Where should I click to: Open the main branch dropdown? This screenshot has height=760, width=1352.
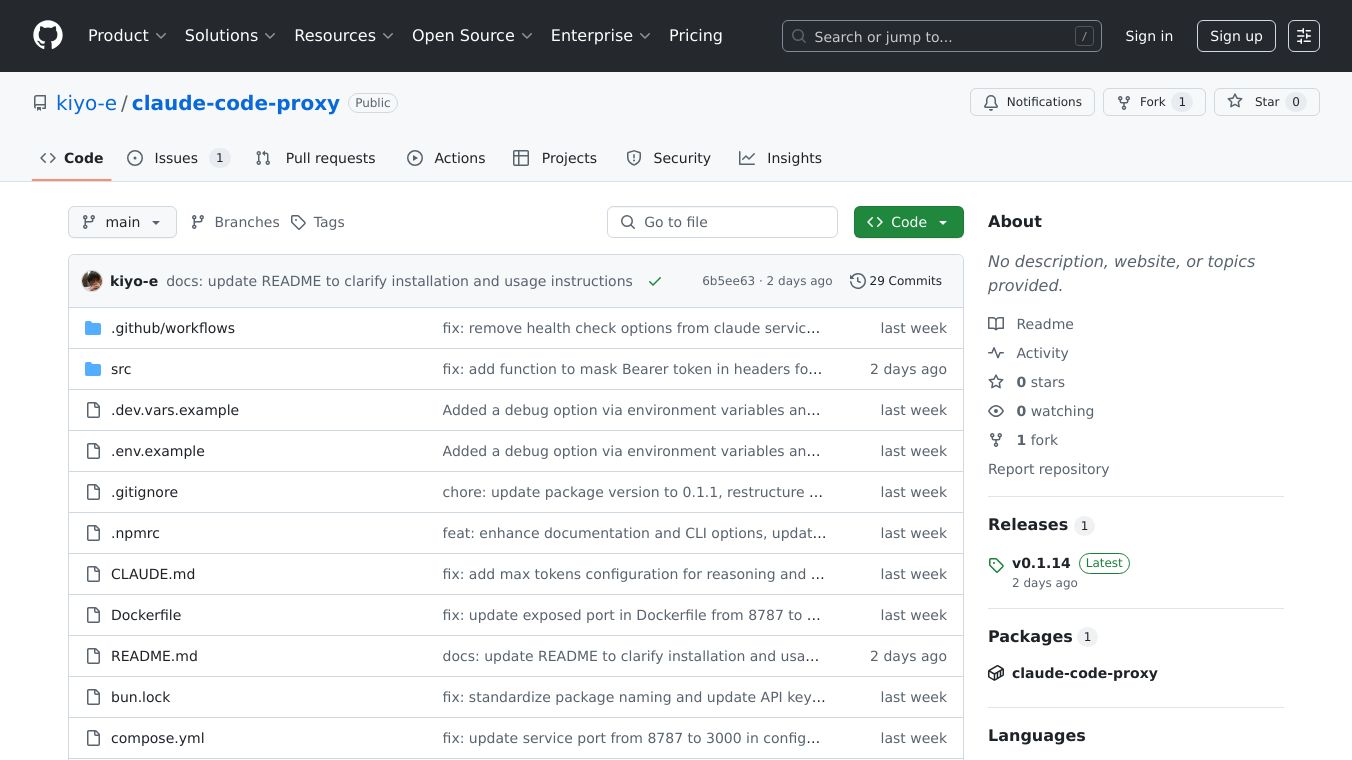click(122, 222)
